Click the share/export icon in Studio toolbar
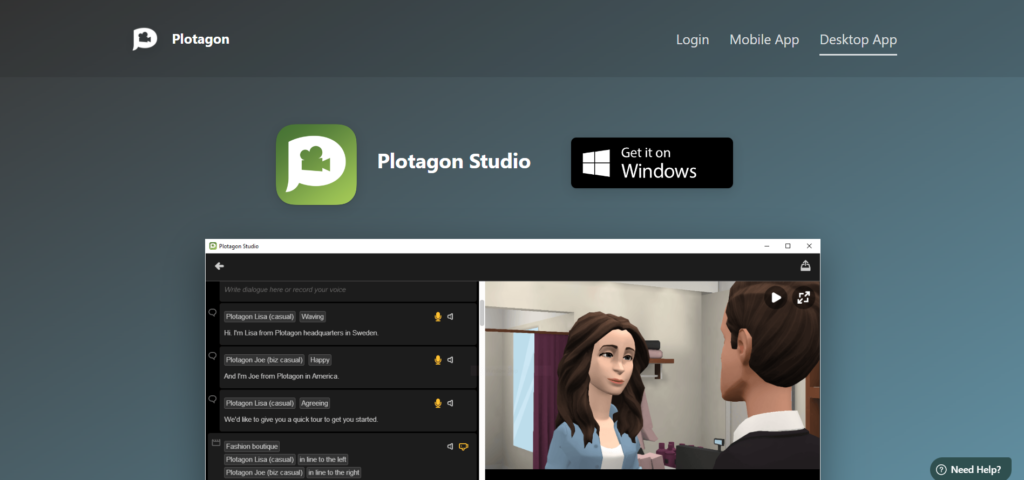Screen dimensions: 1024x480 tap(805, 266)
